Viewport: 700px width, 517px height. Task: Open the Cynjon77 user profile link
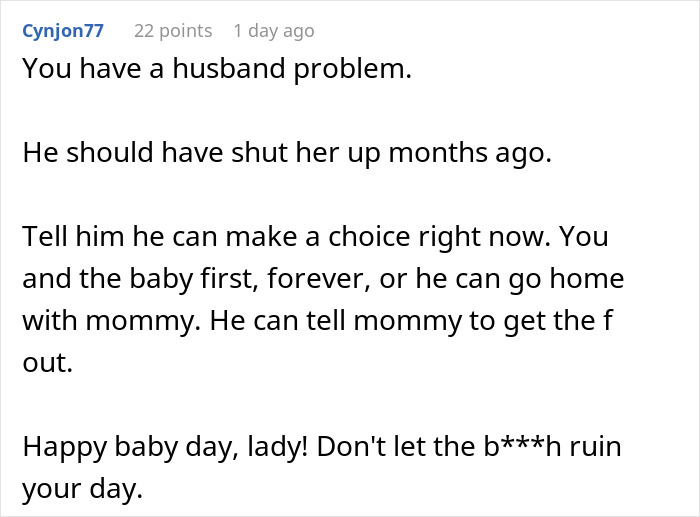point(62,31)
